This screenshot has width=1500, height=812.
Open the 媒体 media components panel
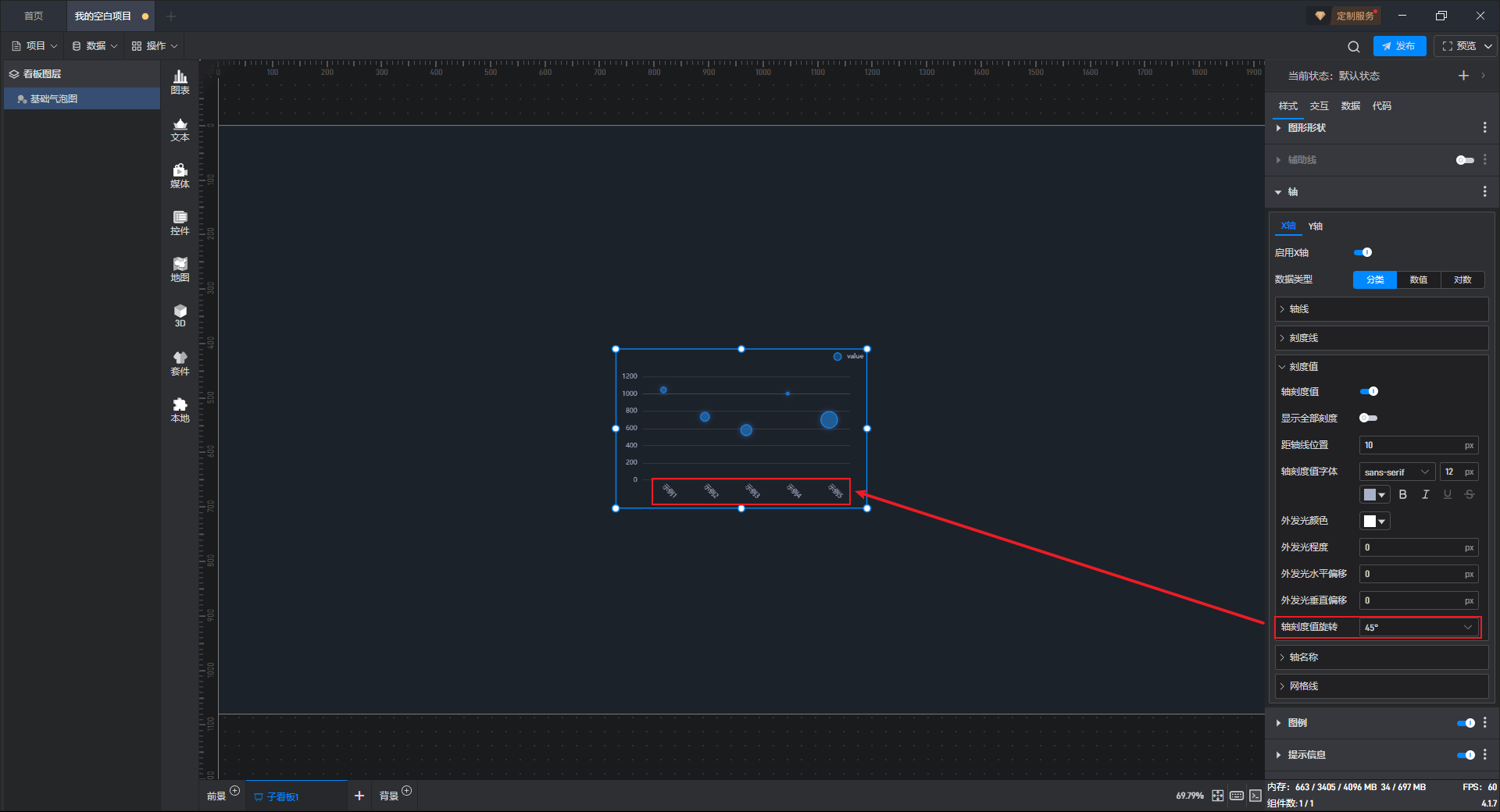tap(180, 176)
